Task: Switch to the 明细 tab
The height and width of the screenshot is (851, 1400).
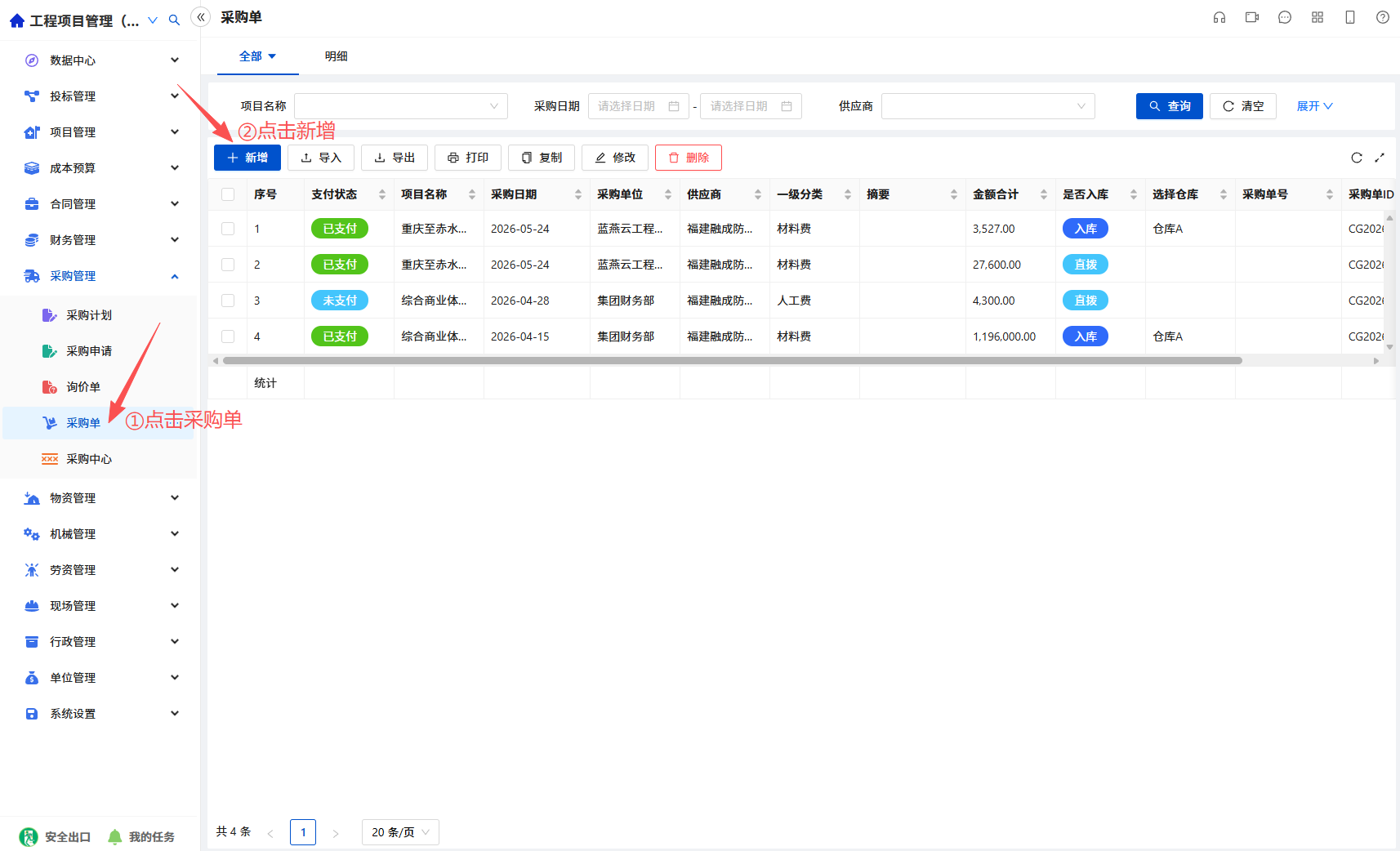Action: coord(337,56)
